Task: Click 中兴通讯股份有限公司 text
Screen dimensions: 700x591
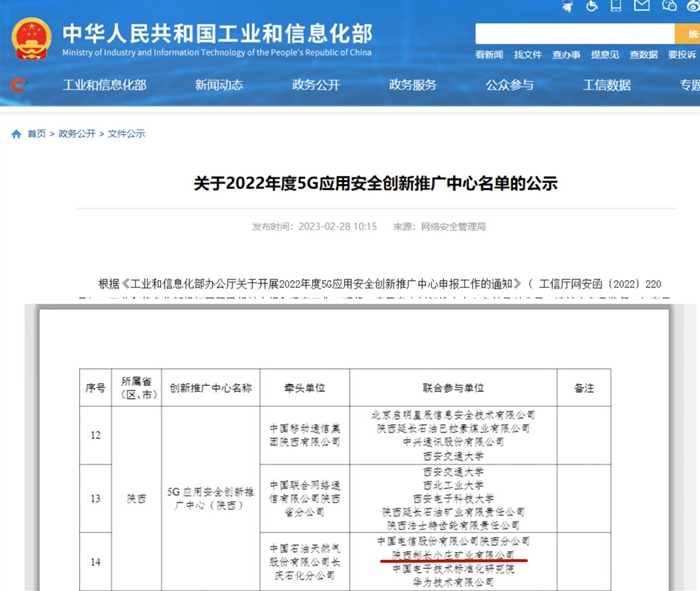Action: pos(453,442)
